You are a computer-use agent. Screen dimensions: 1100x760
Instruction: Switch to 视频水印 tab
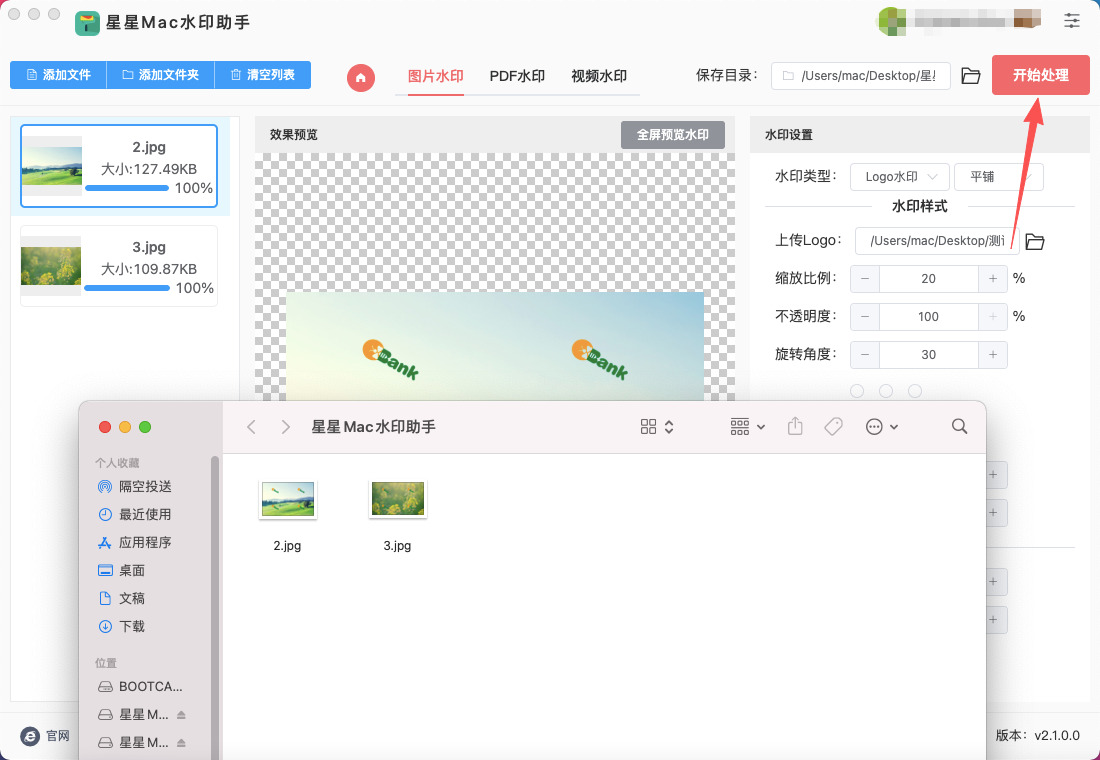(x=599, y=76)
